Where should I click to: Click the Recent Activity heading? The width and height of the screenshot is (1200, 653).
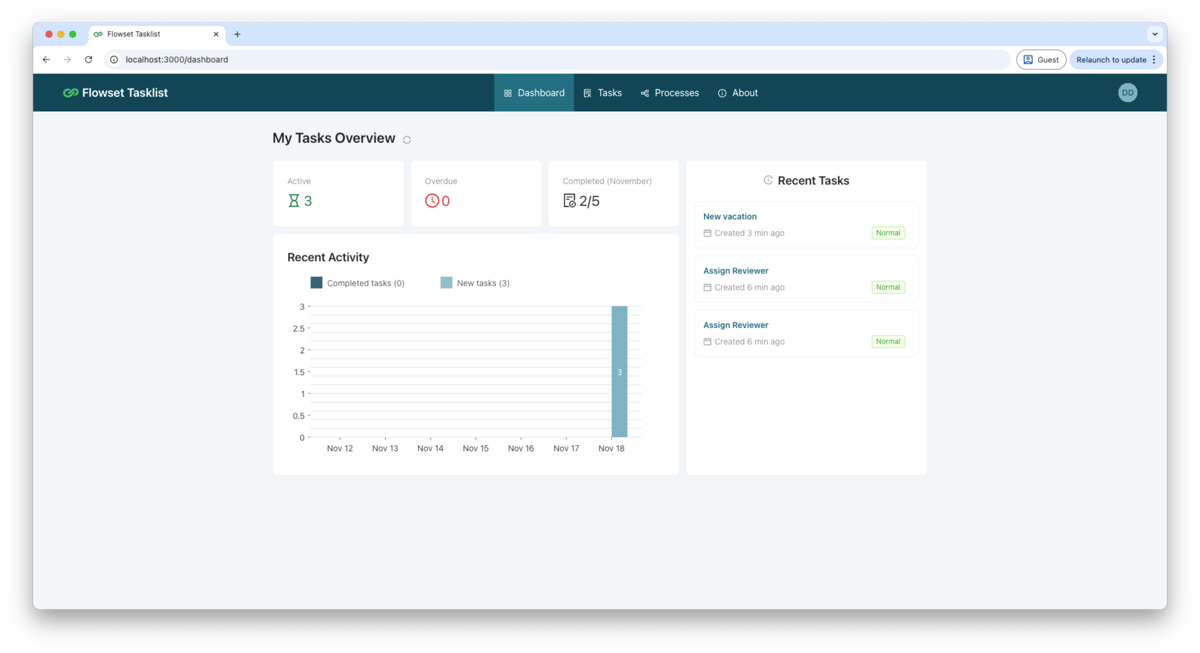[328, 257]
